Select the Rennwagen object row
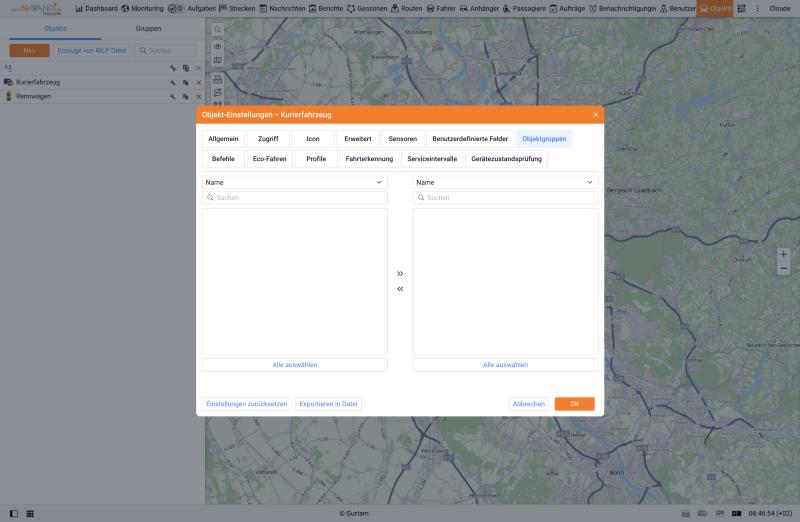This screenshot has width=800, height=522. pyautogui.click(x=102, y=96)
